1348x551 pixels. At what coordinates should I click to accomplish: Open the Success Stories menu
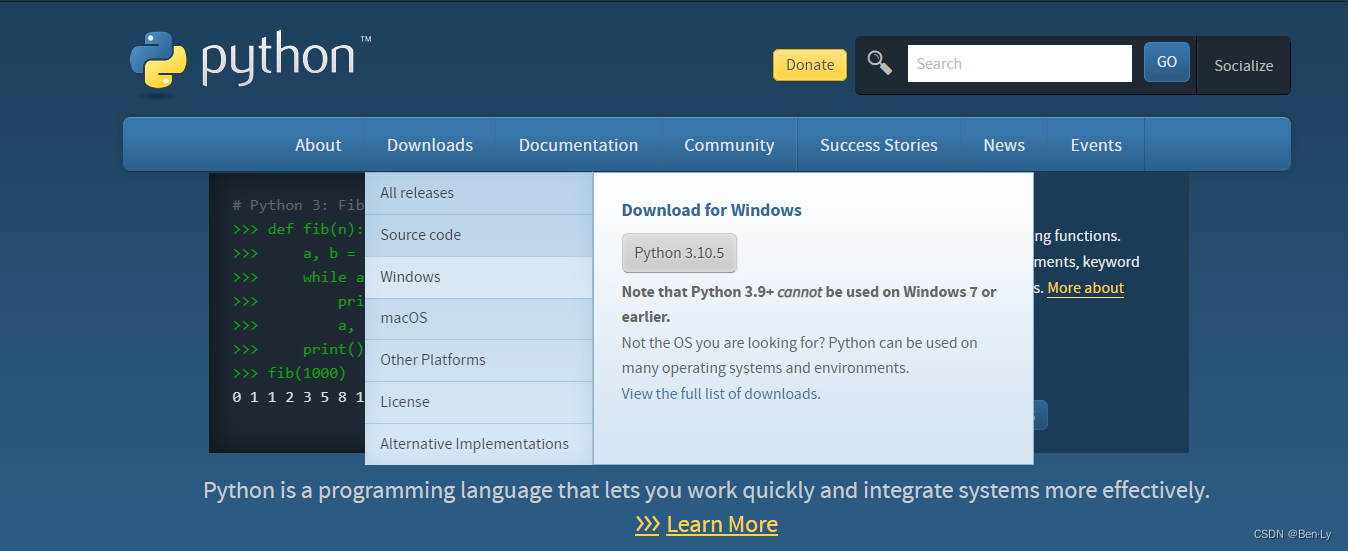coord(879,145)
